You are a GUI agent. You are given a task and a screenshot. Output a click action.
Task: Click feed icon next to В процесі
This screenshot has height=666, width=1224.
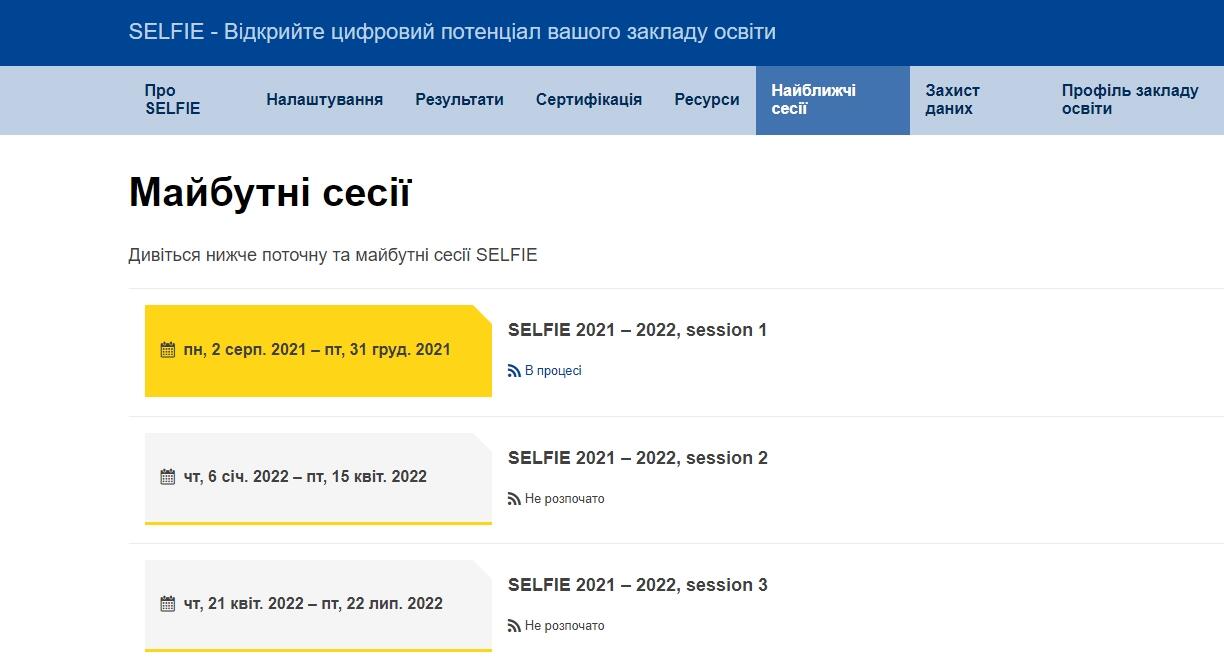[x=514, y=371]
